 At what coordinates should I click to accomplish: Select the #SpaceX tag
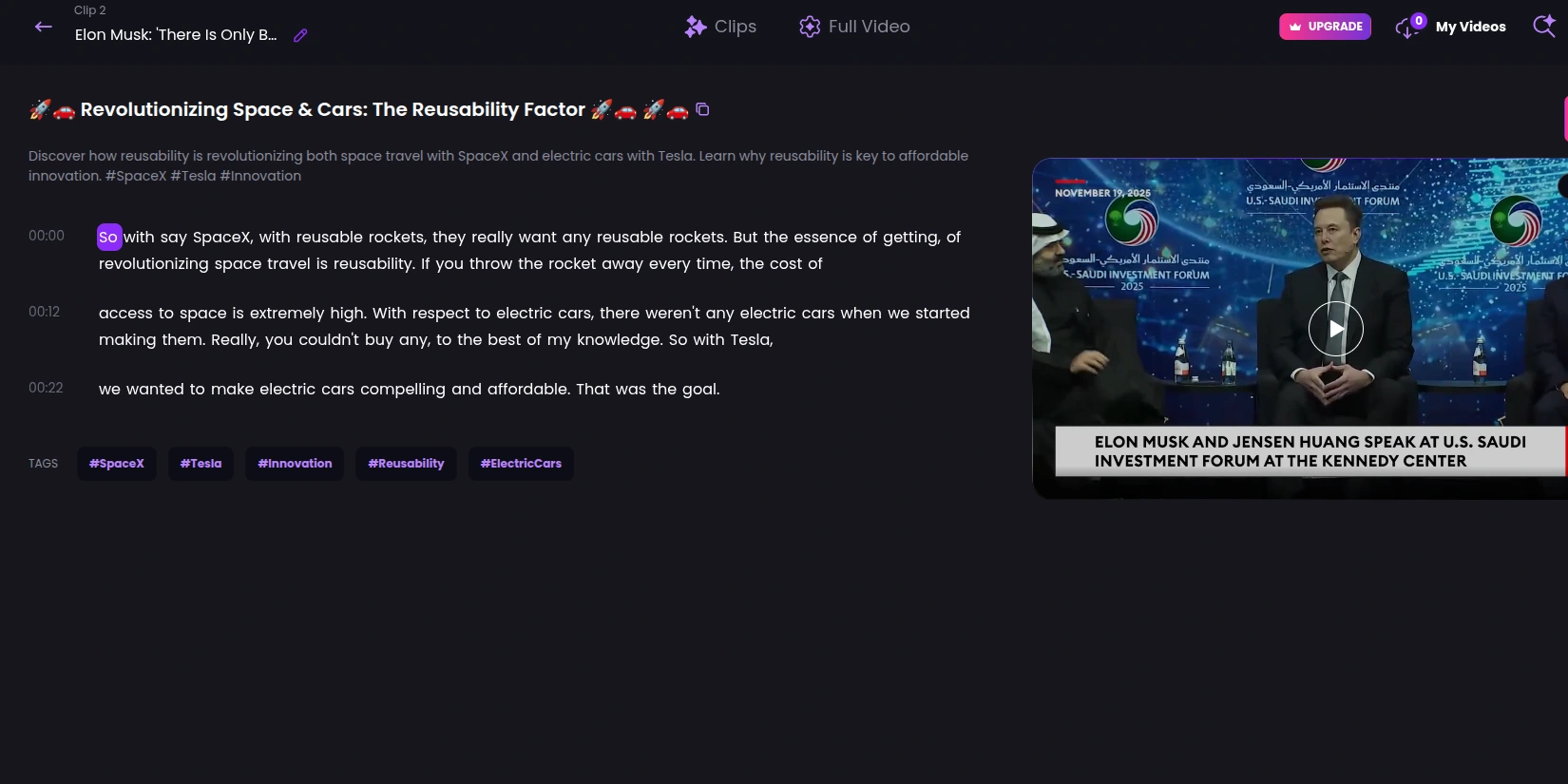coord(117,464)
